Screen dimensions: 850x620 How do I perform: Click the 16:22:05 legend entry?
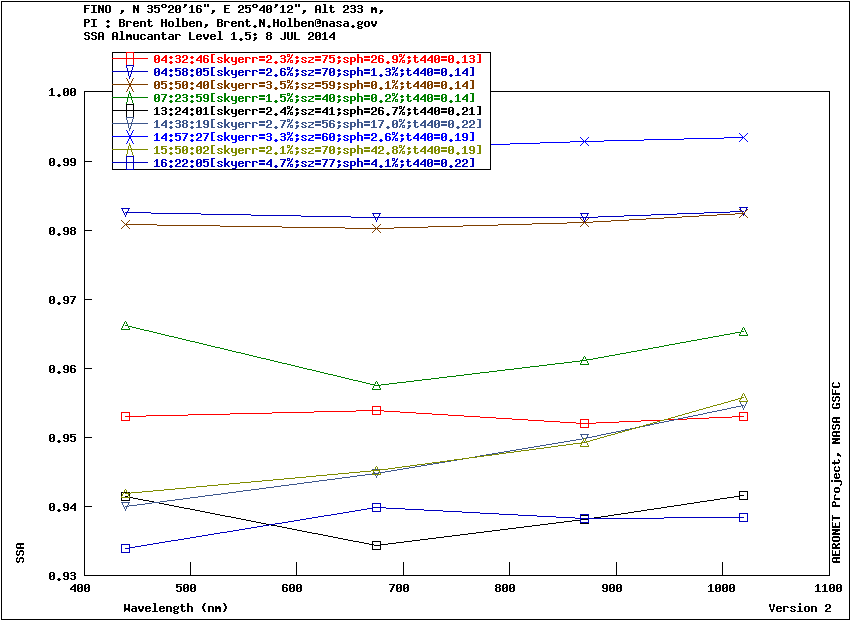click(300, 162)
